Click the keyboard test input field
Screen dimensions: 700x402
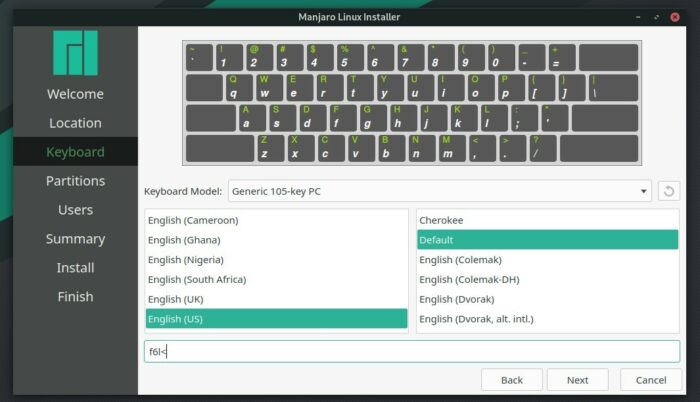click(412, 352)
